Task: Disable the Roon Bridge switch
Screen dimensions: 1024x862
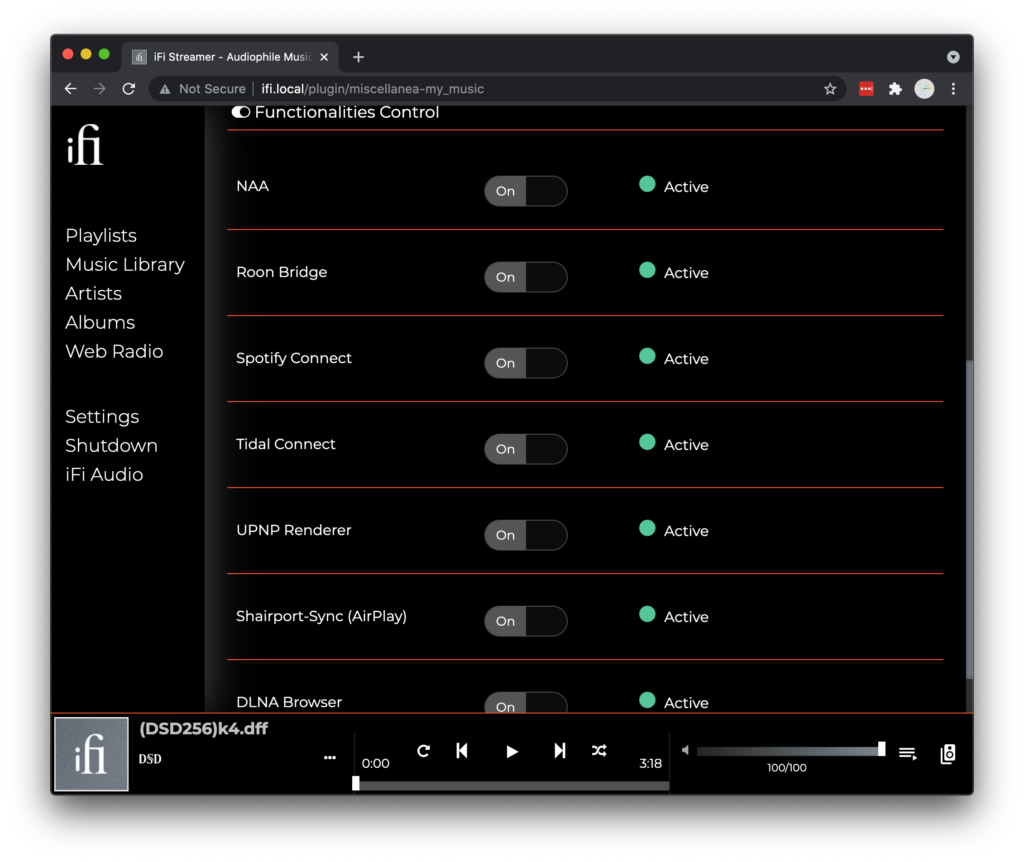Action: 526,277
